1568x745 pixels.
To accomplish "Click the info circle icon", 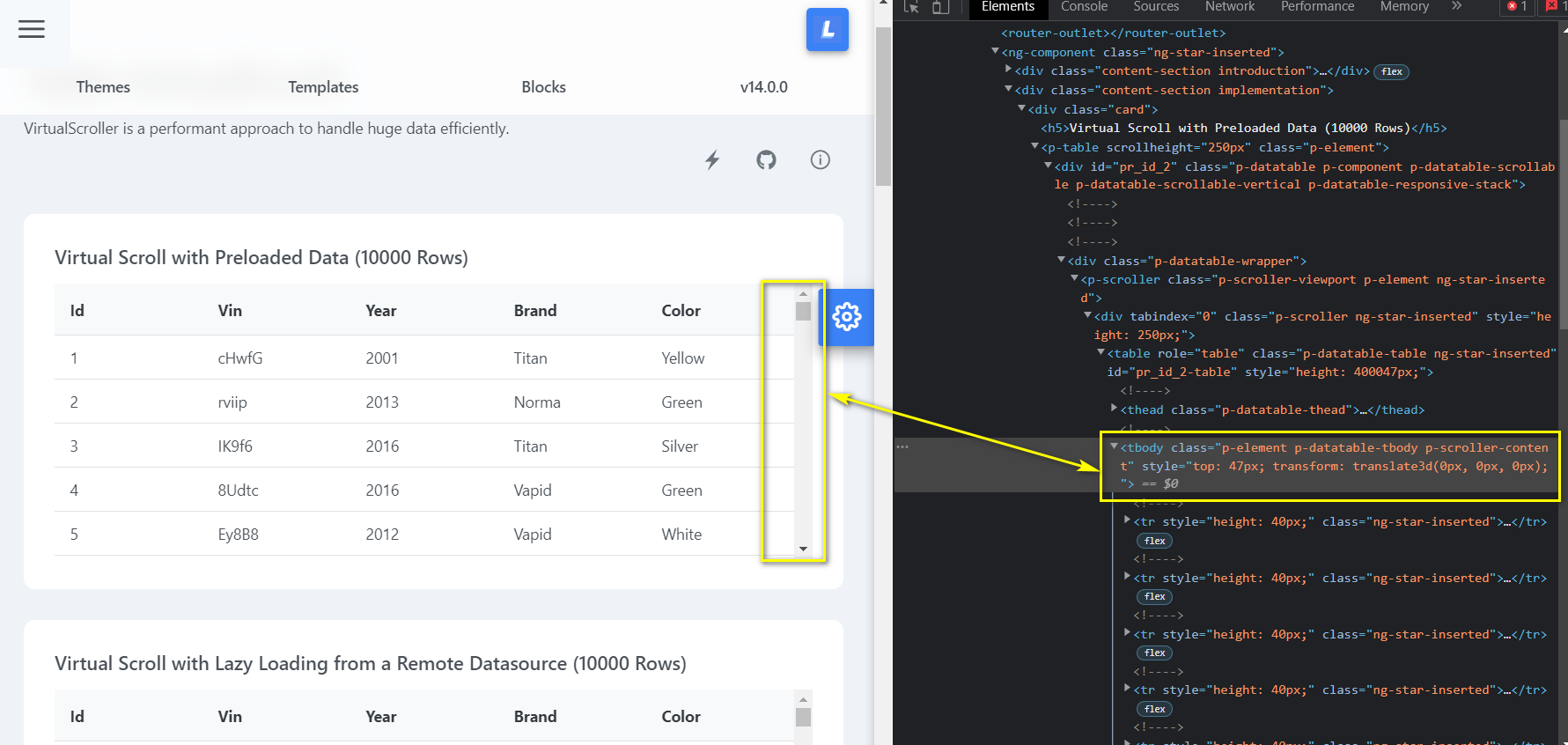I will coord(820,159).
